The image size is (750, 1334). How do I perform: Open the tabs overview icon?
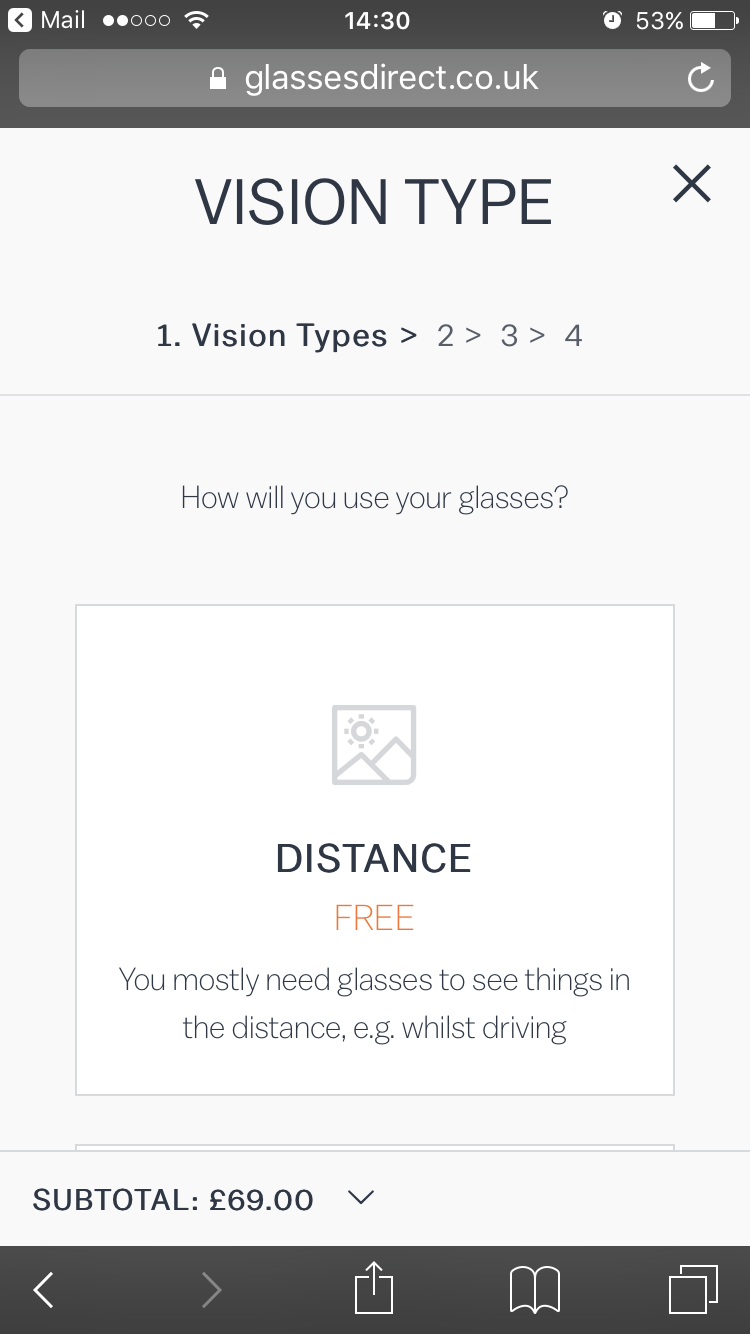692,1288
